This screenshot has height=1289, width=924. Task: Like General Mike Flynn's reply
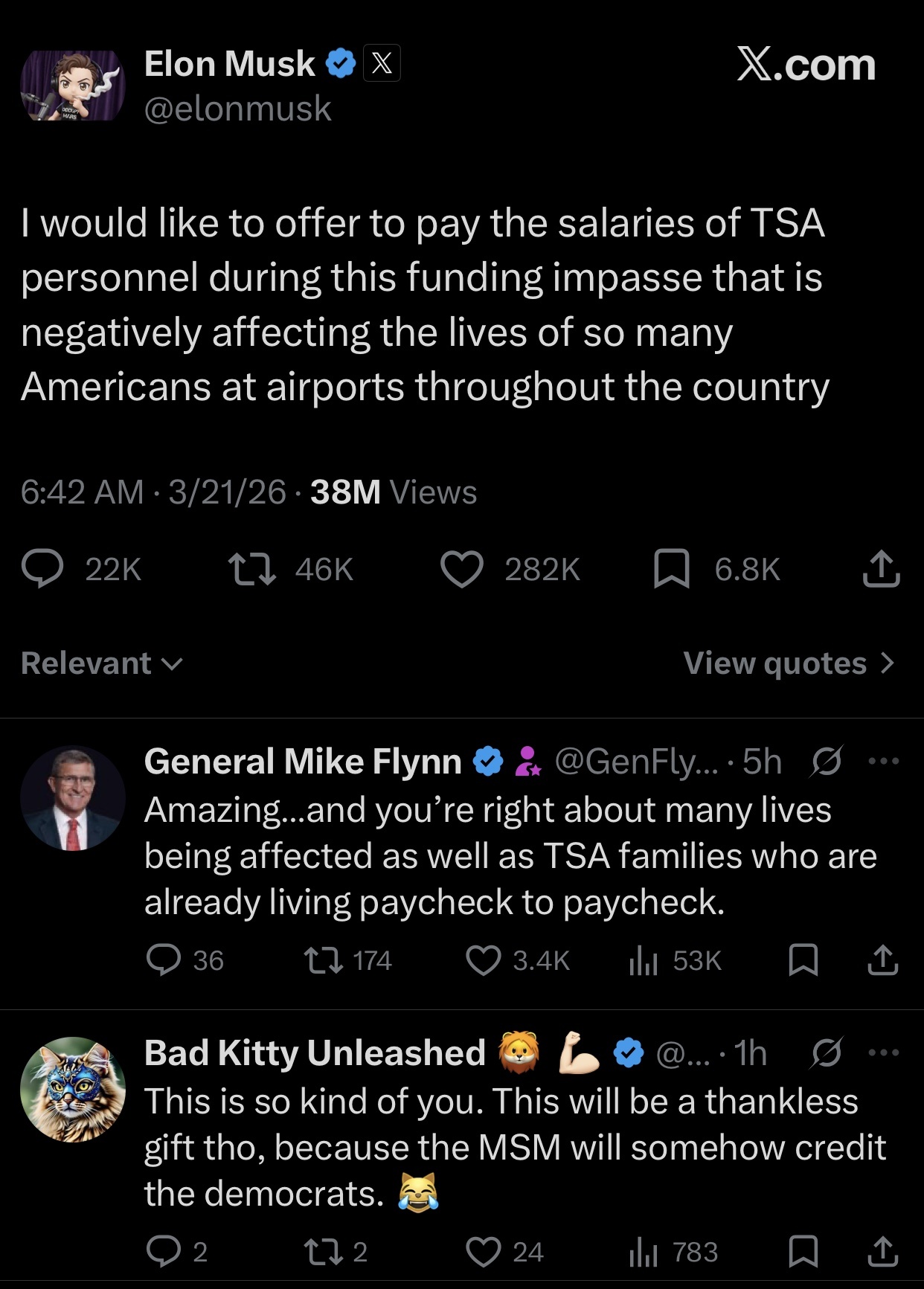[x=484, y=960]
